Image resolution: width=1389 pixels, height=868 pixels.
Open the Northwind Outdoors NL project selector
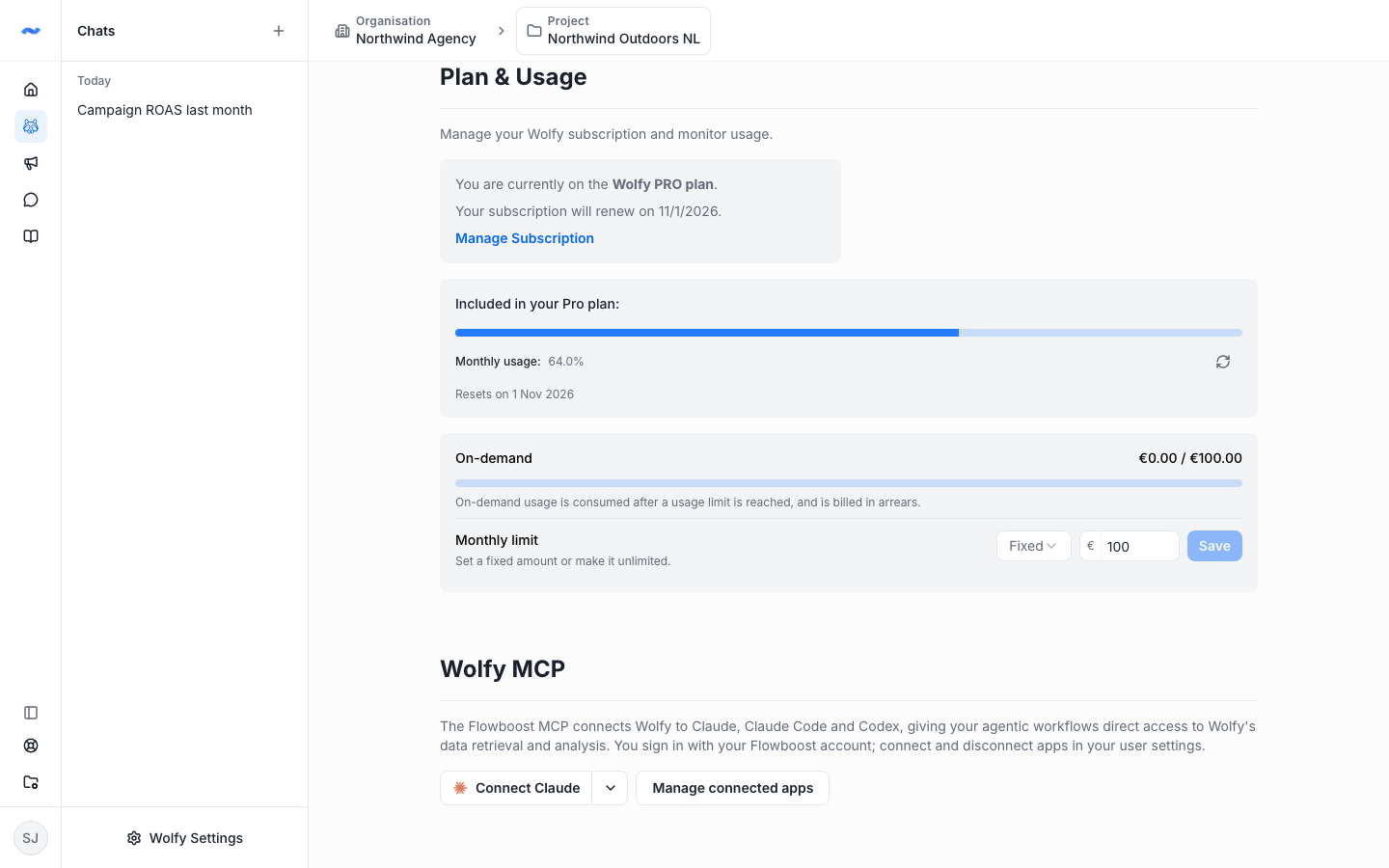pyautogui.click(x=613, y=31)
